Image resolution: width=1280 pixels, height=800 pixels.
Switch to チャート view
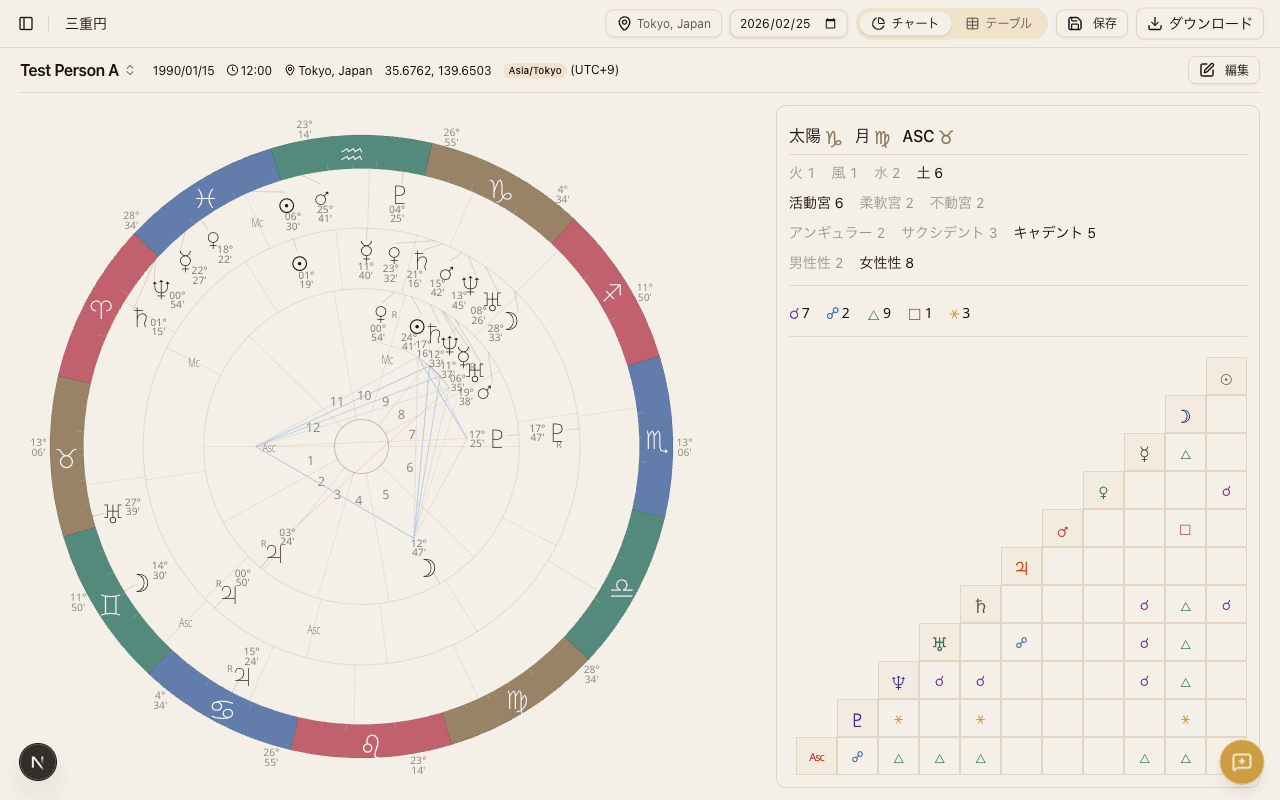coord(905,23)
